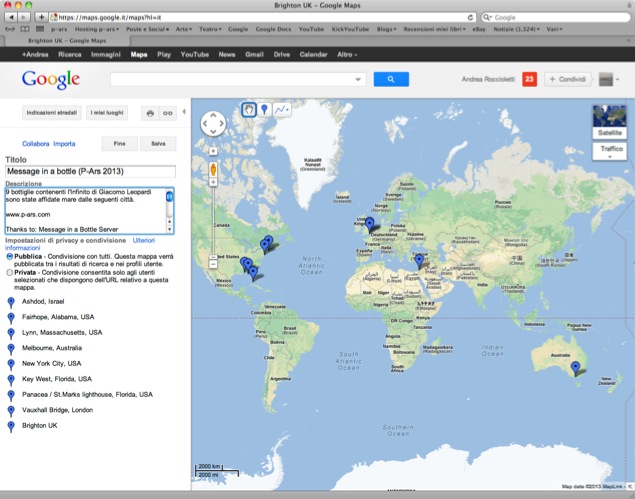Image resolution: width=635 pixels, height=499 pixels.
Task: Click the print icon button
Action: 150,113
